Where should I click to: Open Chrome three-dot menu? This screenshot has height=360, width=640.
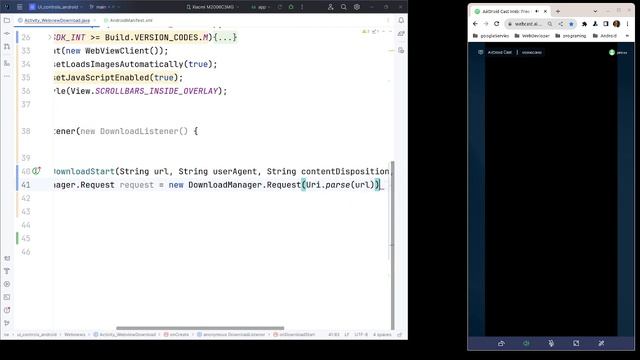click(628, 24)
